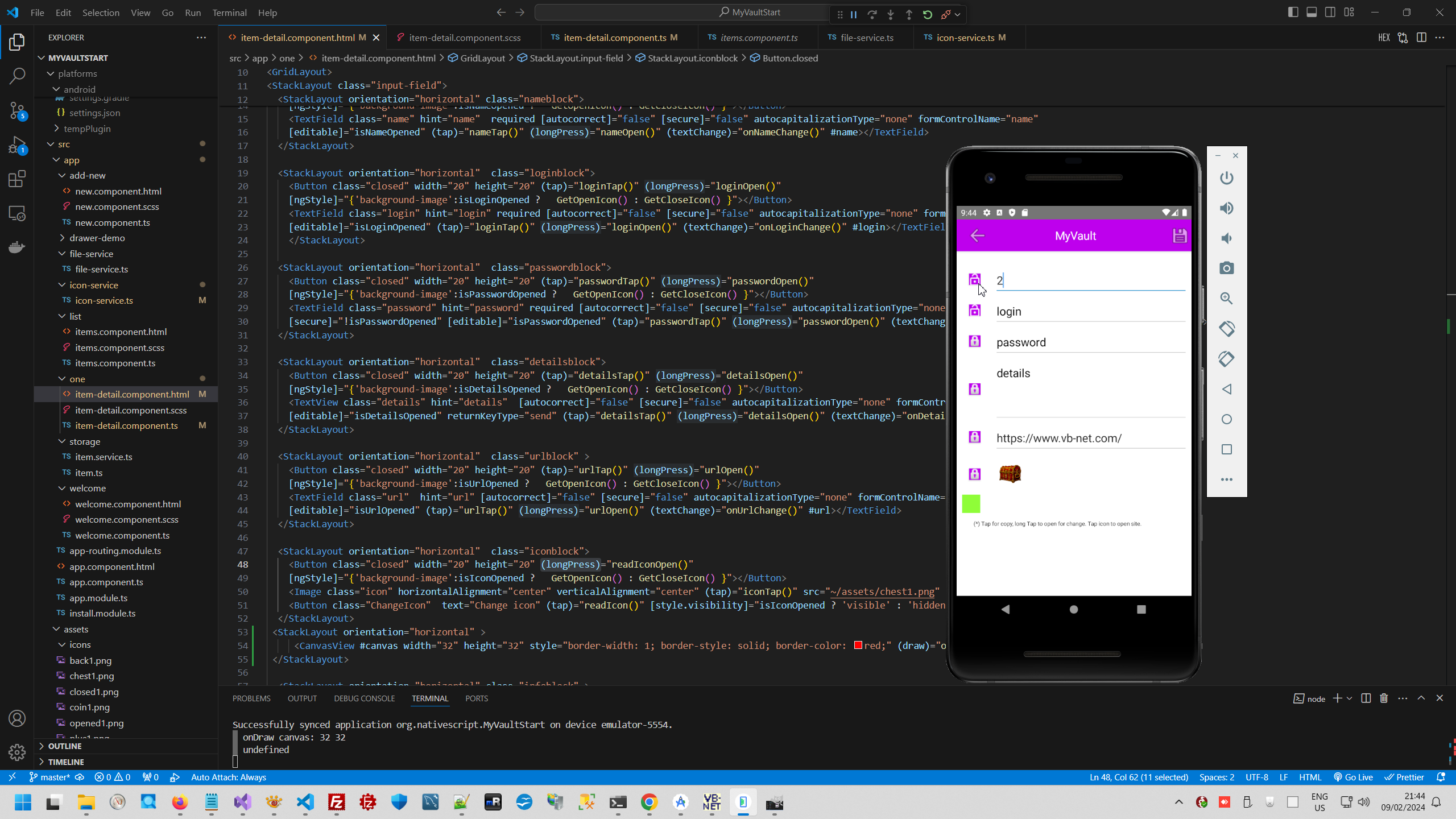This screenshot has height=819, width=1456.
Task: Open the Source Control view
Action: click(x=17, y=110)
